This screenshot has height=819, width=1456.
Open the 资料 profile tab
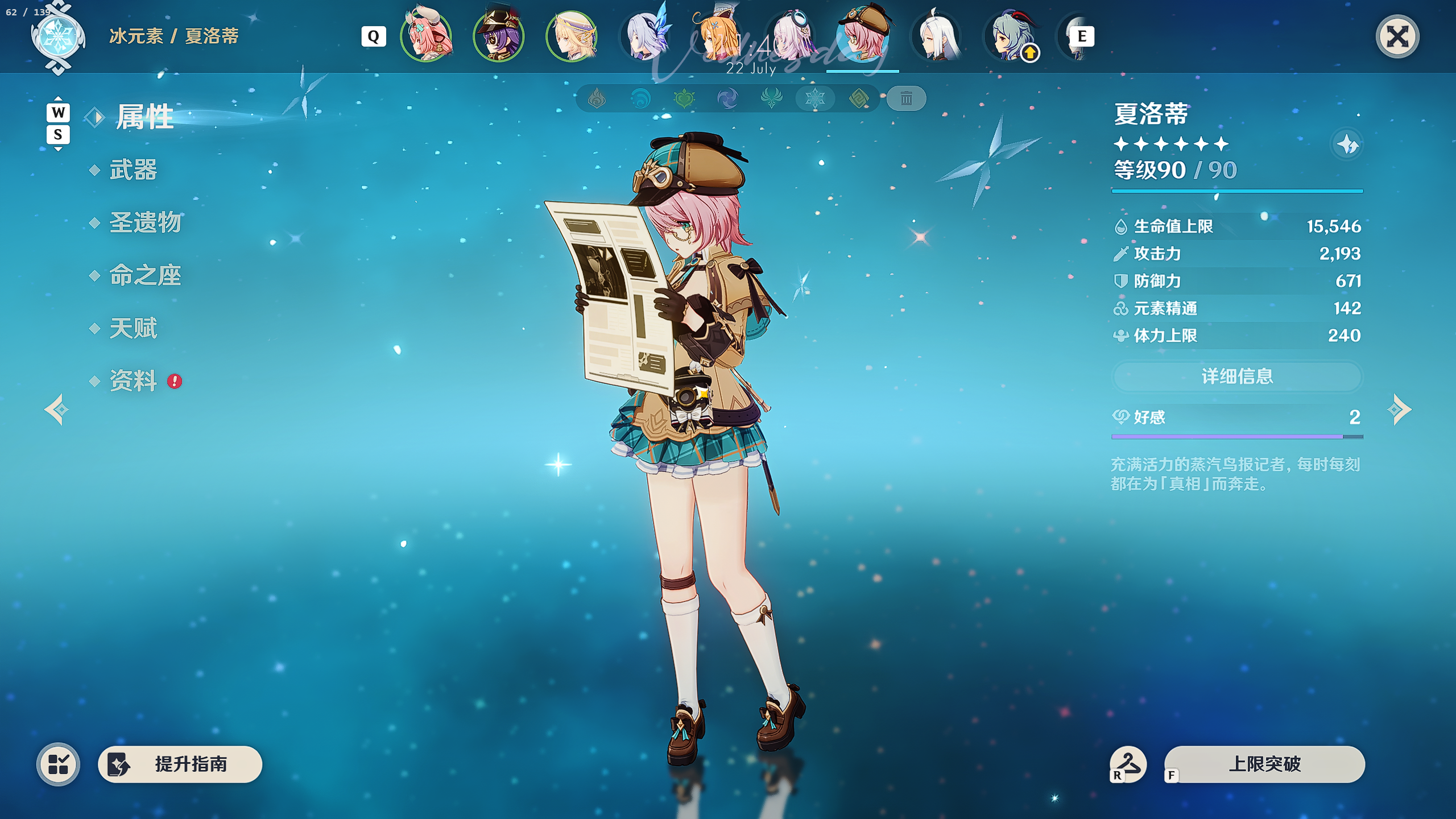[133, 380]
